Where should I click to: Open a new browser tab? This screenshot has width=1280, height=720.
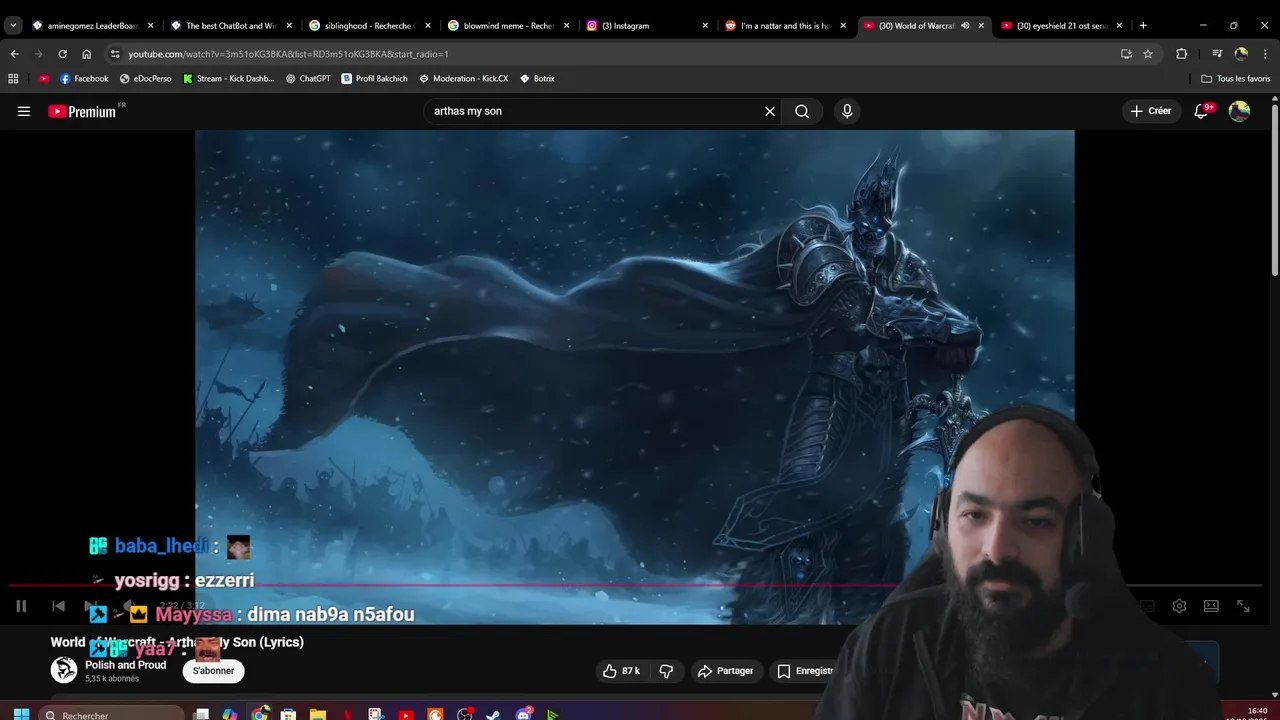[1143, 25]
